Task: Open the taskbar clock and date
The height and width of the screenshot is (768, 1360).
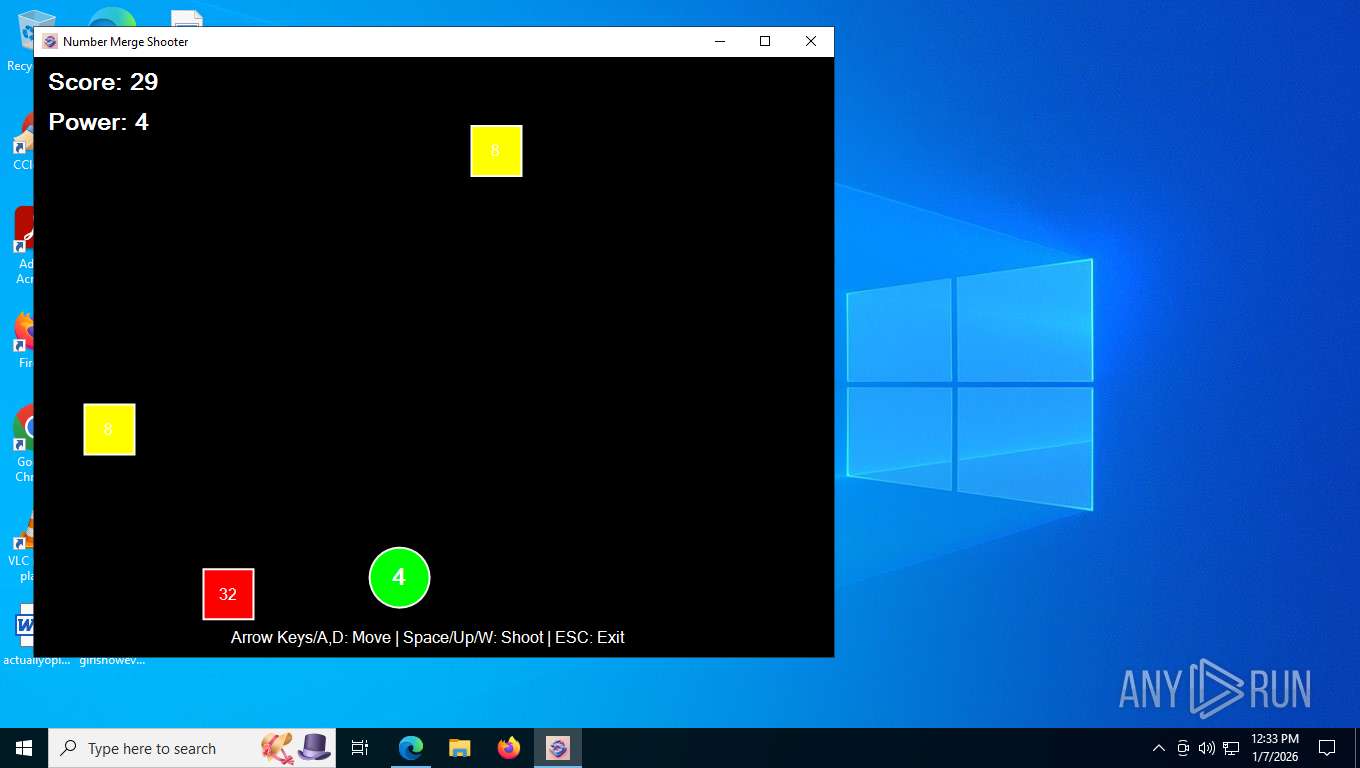Action: 1275,748
